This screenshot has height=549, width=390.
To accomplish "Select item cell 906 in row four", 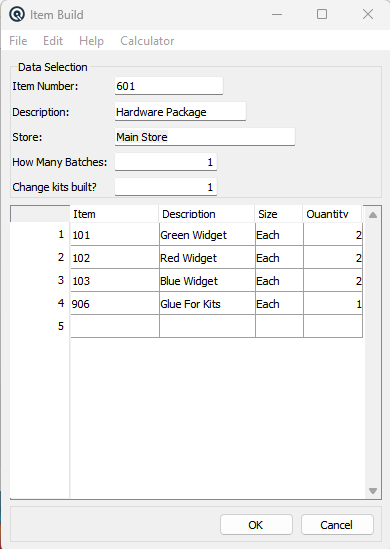I will click(115, 304).
